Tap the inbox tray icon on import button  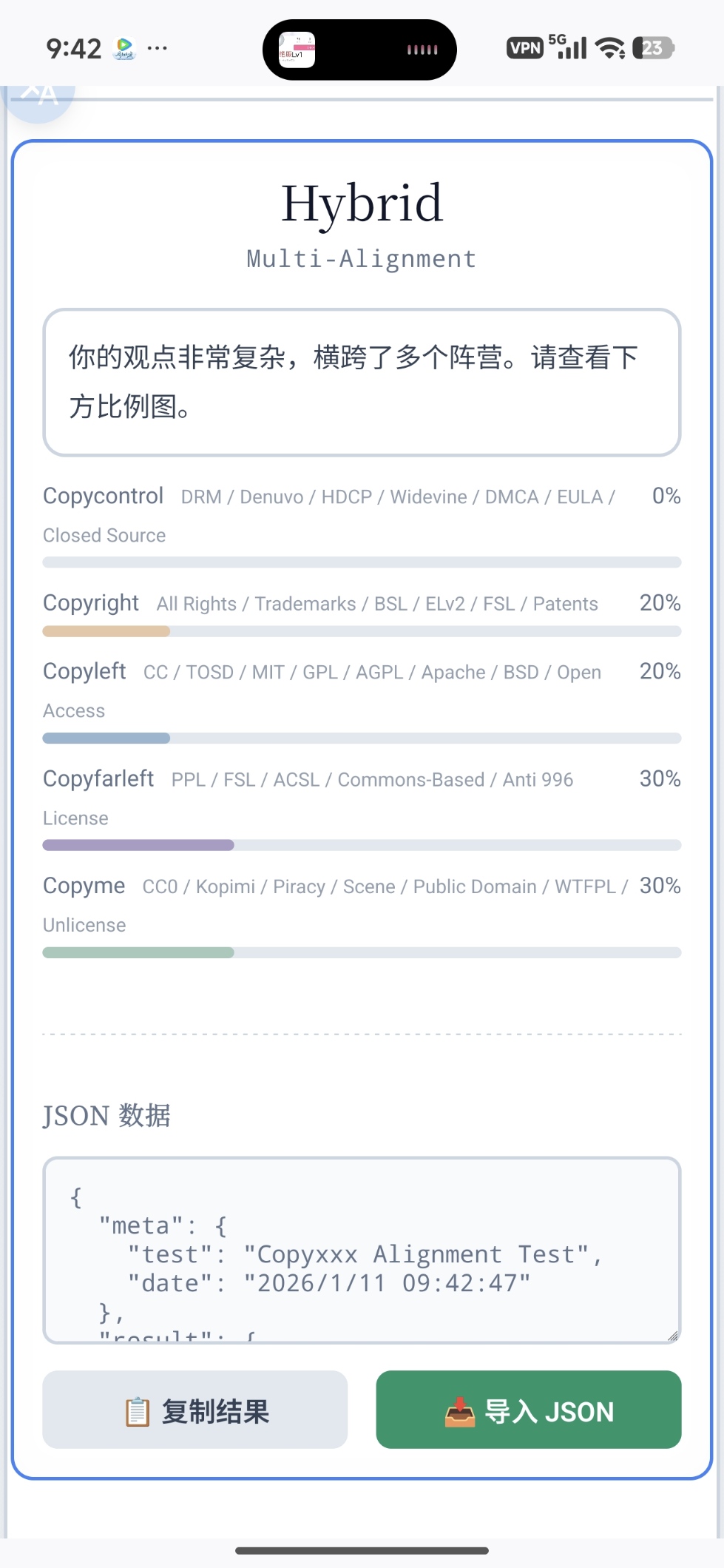(x=459, y=1412)
